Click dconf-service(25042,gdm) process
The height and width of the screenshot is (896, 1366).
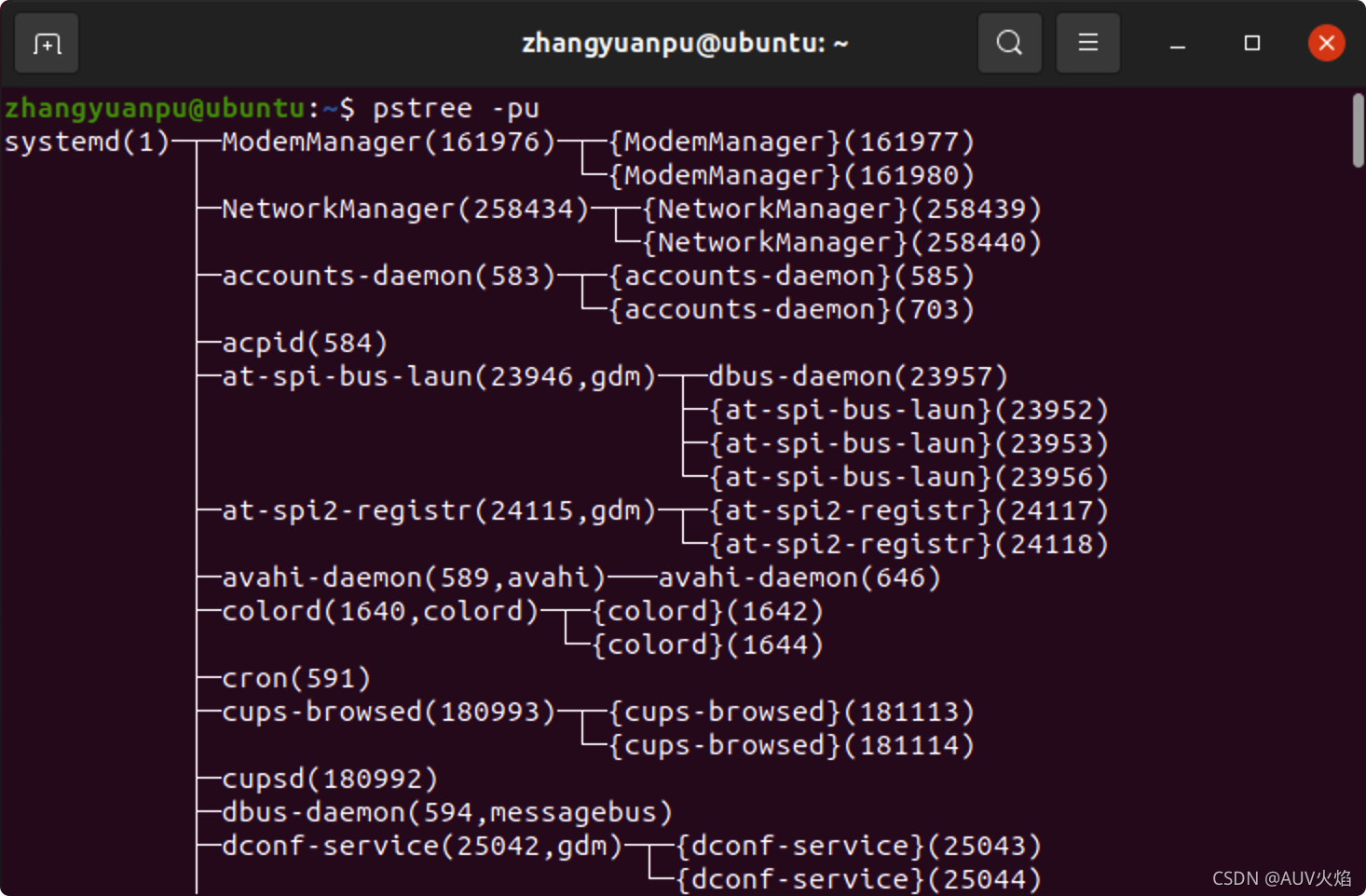422,846
